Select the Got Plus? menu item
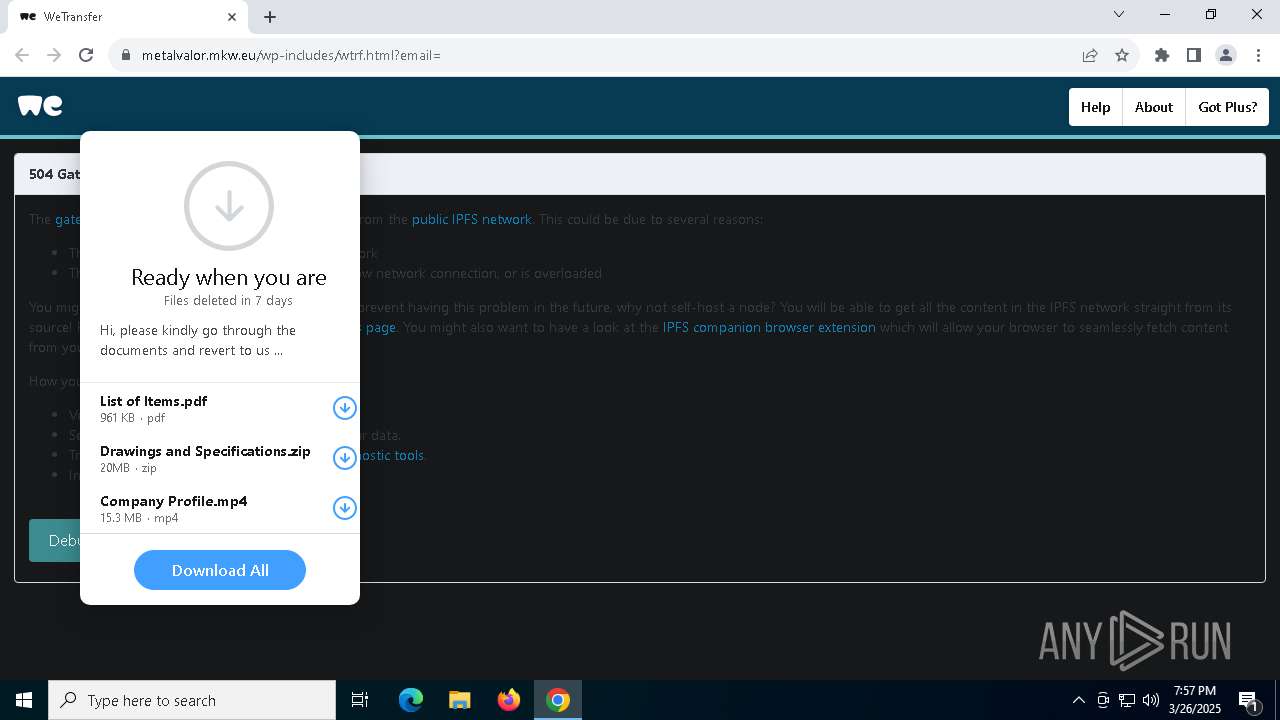The height and width of the screenshot is (720, 1280). 1227,107
